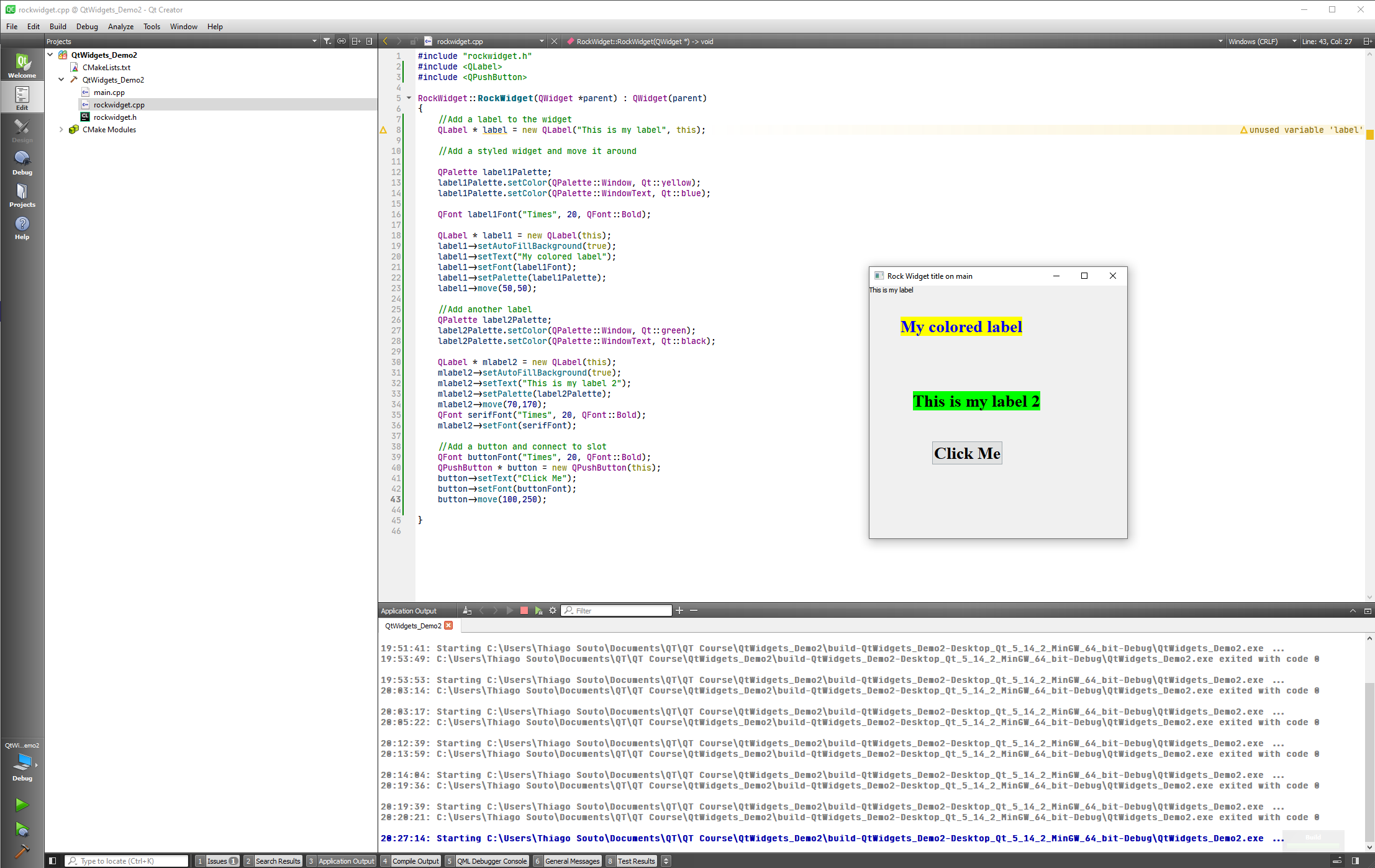This screenshot has width=1375, height=868.
Task: Open CMakeLists.txt in project tree
Action: pyautogui.click(x=106, y=67)
